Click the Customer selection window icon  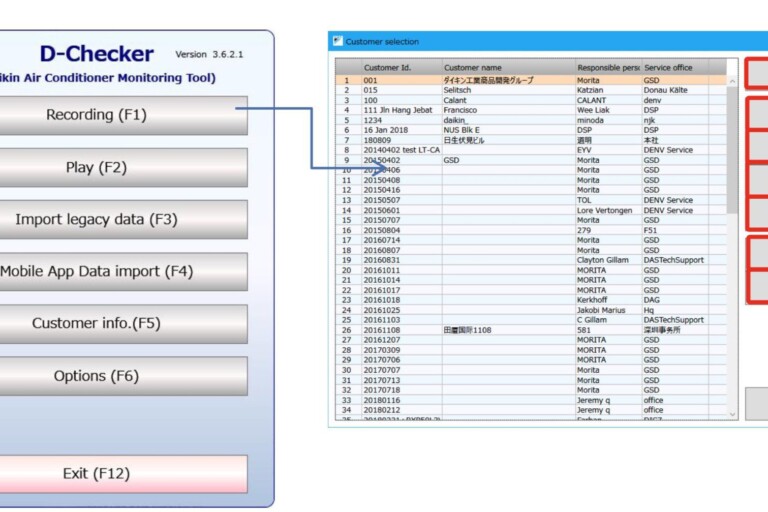click(x=337, y=41)
